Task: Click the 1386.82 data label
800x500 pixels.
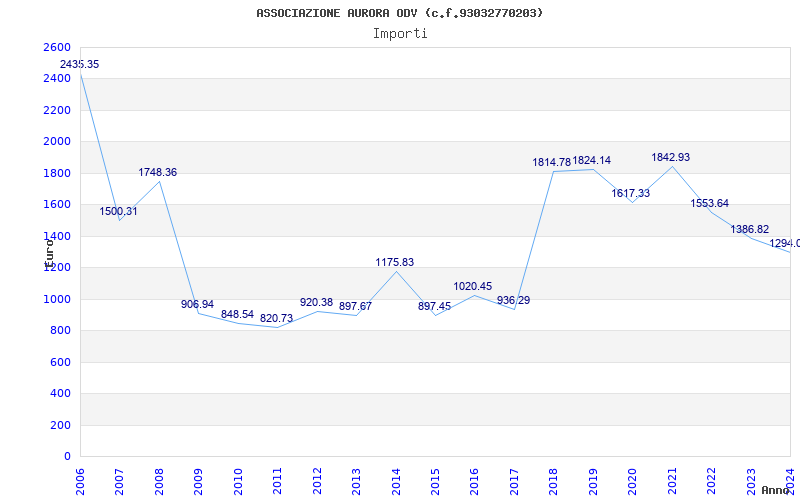Action: pos(749,229)
